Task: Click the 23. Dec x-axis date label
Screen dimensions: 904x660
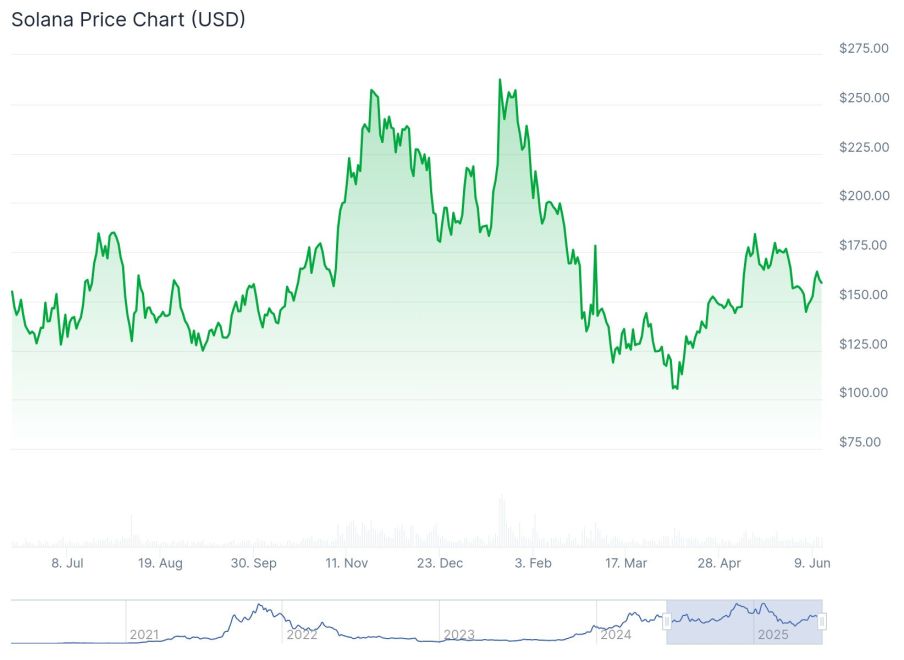Action: pos(440,564)
